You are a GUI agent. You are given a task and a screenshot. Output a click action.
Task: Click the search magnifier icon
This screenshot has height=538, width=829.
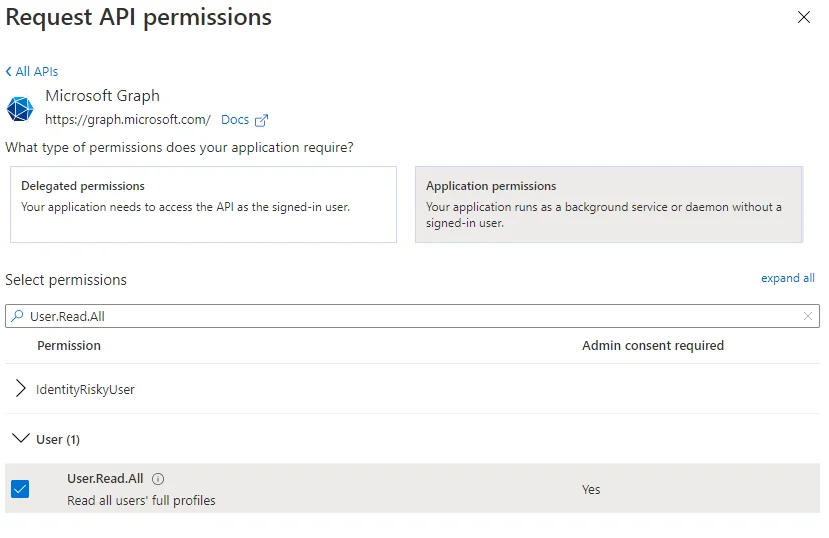coord(17,316)
